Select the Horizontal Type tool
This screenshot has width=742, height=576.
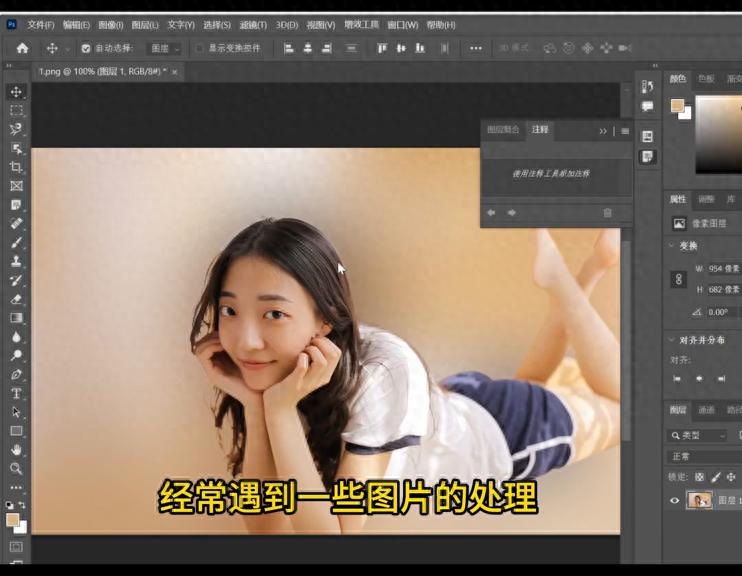16,393
